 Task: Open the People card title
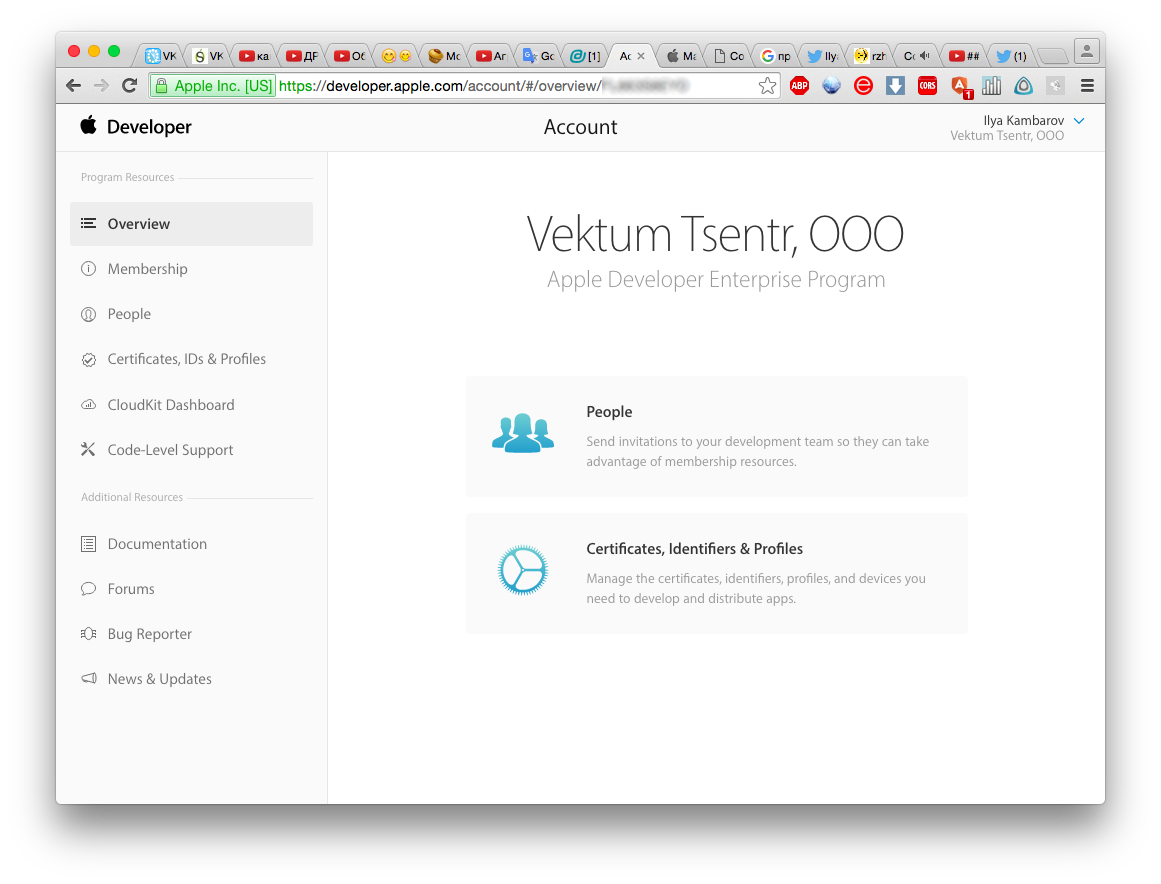tap(609, 412)
